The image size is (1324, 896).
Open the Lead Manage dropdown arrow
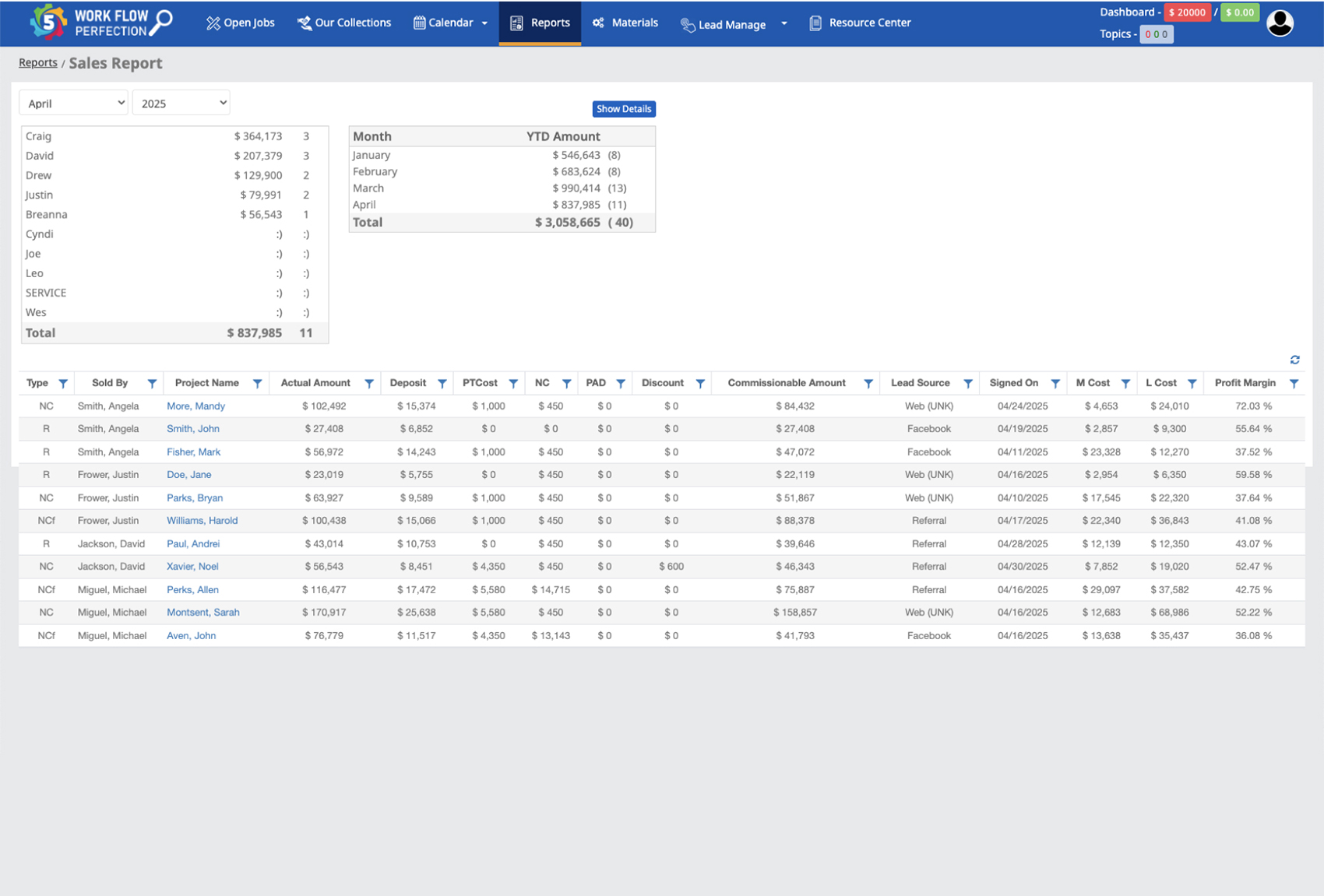coord(784,23)
